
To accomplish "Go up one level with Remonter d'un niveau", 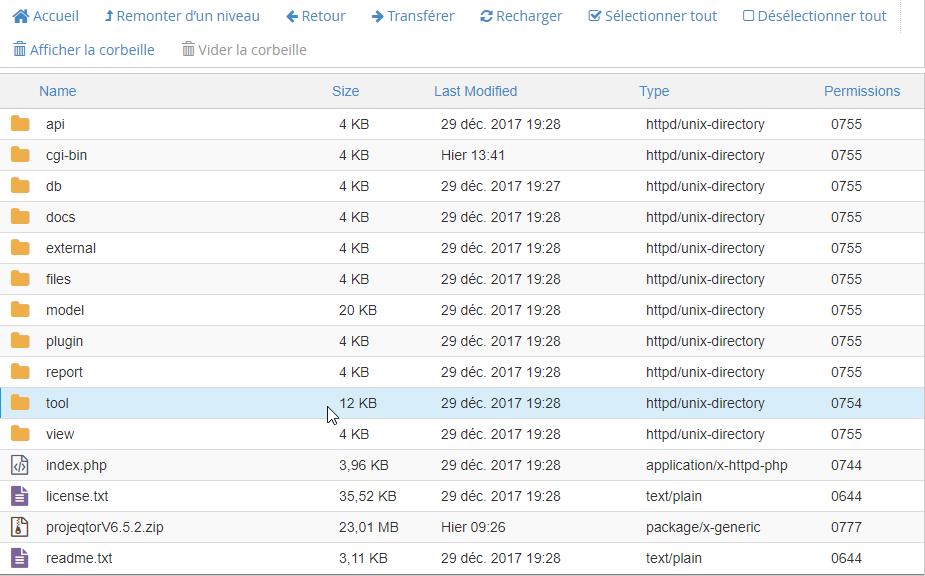I will click(x=181, y=16).
